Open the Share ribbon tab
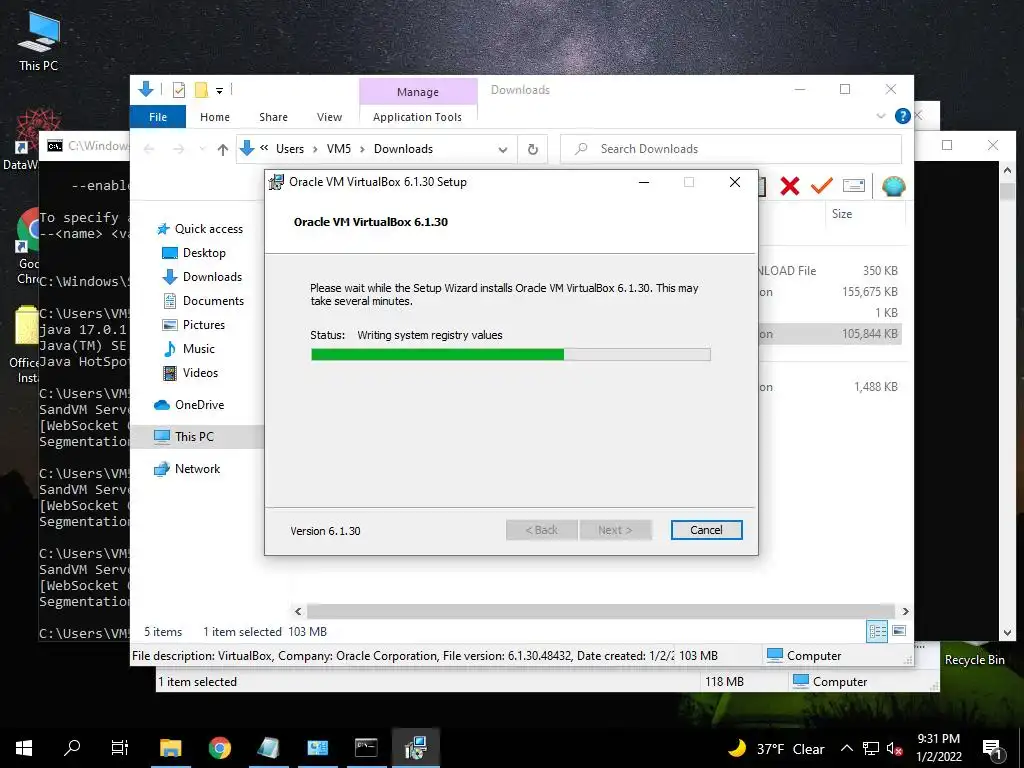The height and width of the screenshot is (768, 1024). [273, 117]
